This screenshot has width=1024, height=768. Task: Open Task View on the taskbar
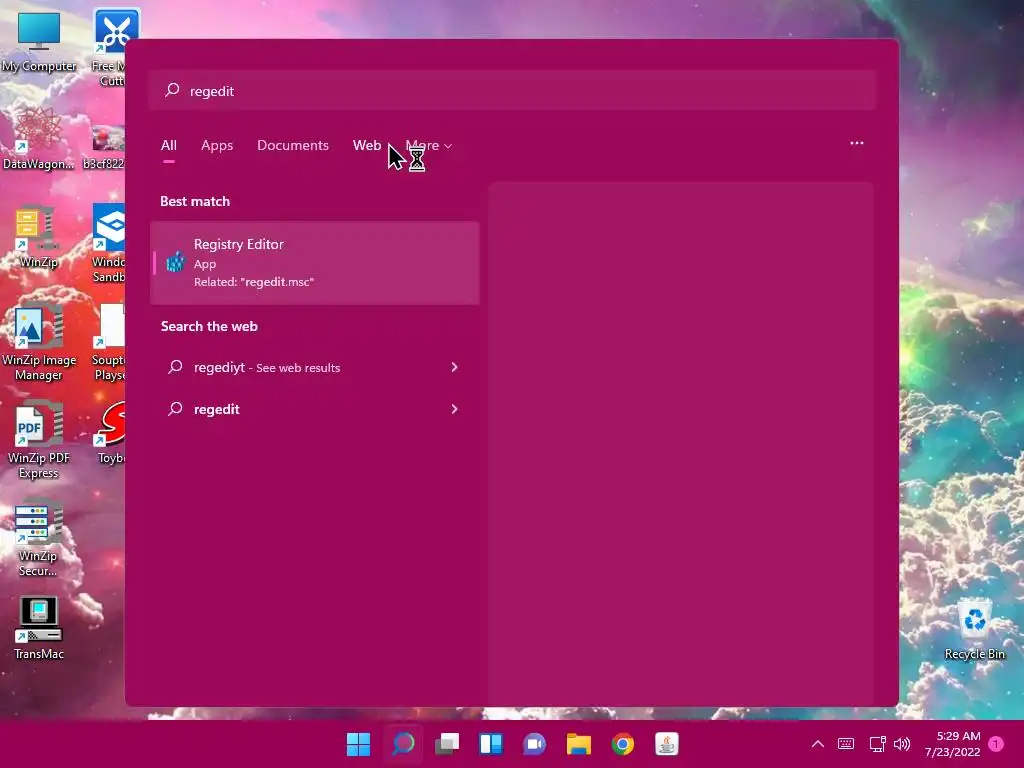tap(447, 744)
